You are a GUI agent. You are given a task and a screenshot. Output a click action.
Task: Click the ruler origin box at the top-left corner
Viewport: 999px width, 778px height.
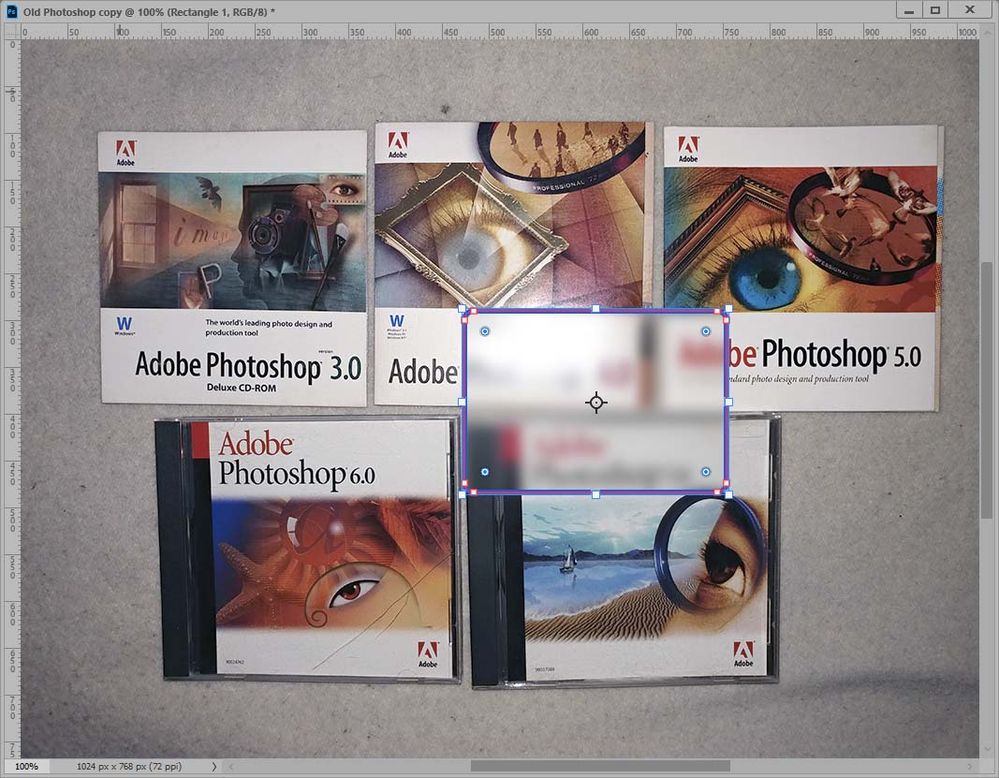pyautogui.click(x=12, y=31)
